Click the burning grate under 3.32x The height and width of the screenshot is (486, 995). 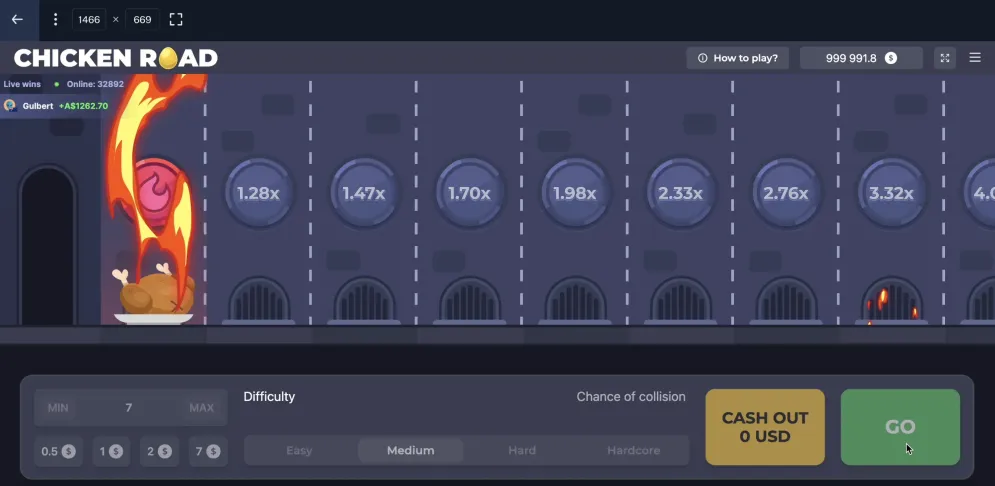[x=892, y=300]
